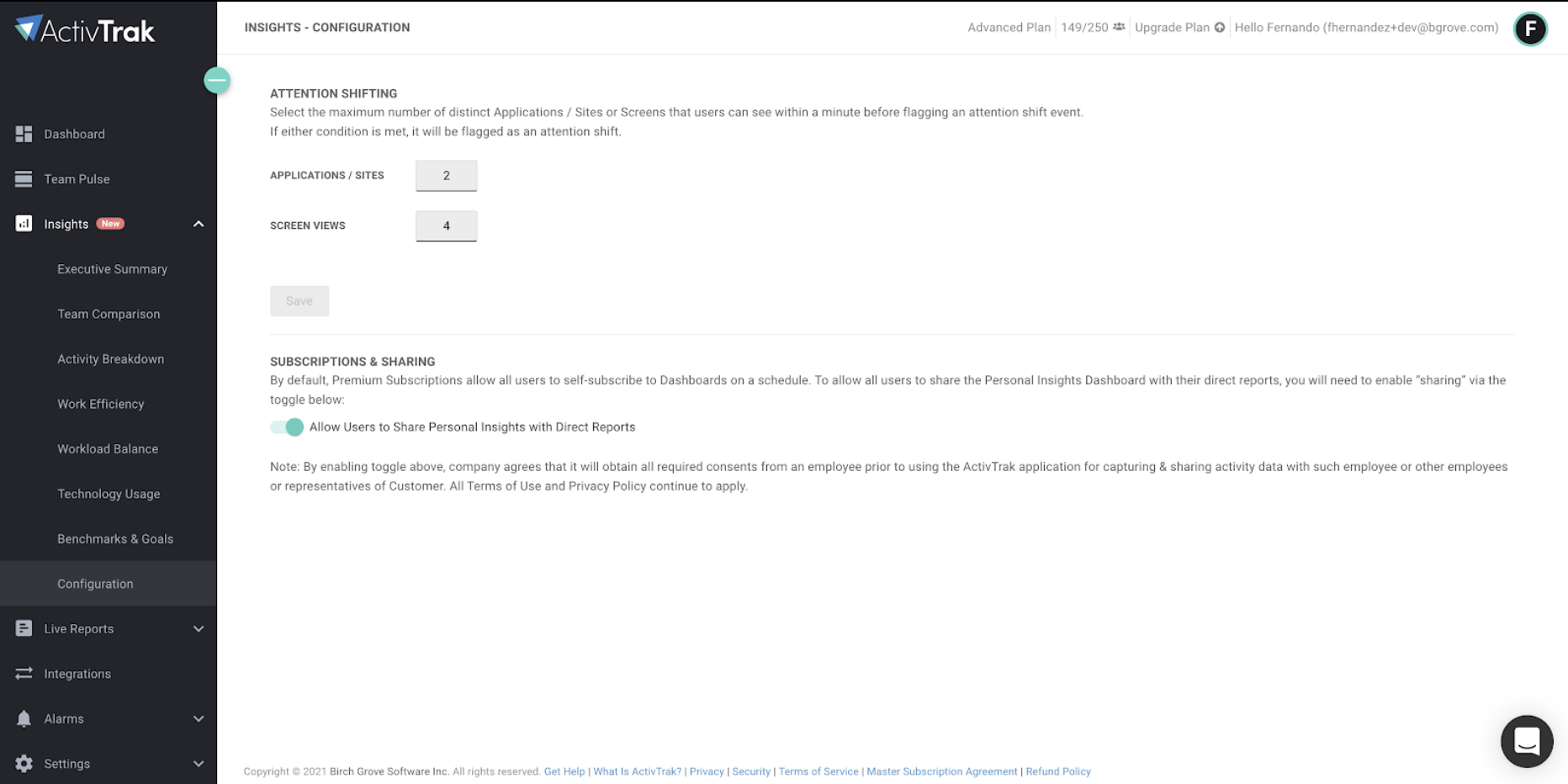The width and height of the screenshot is (1568, 784).
Task: Open Activity Breakdown page
Action: coord(110,359)
